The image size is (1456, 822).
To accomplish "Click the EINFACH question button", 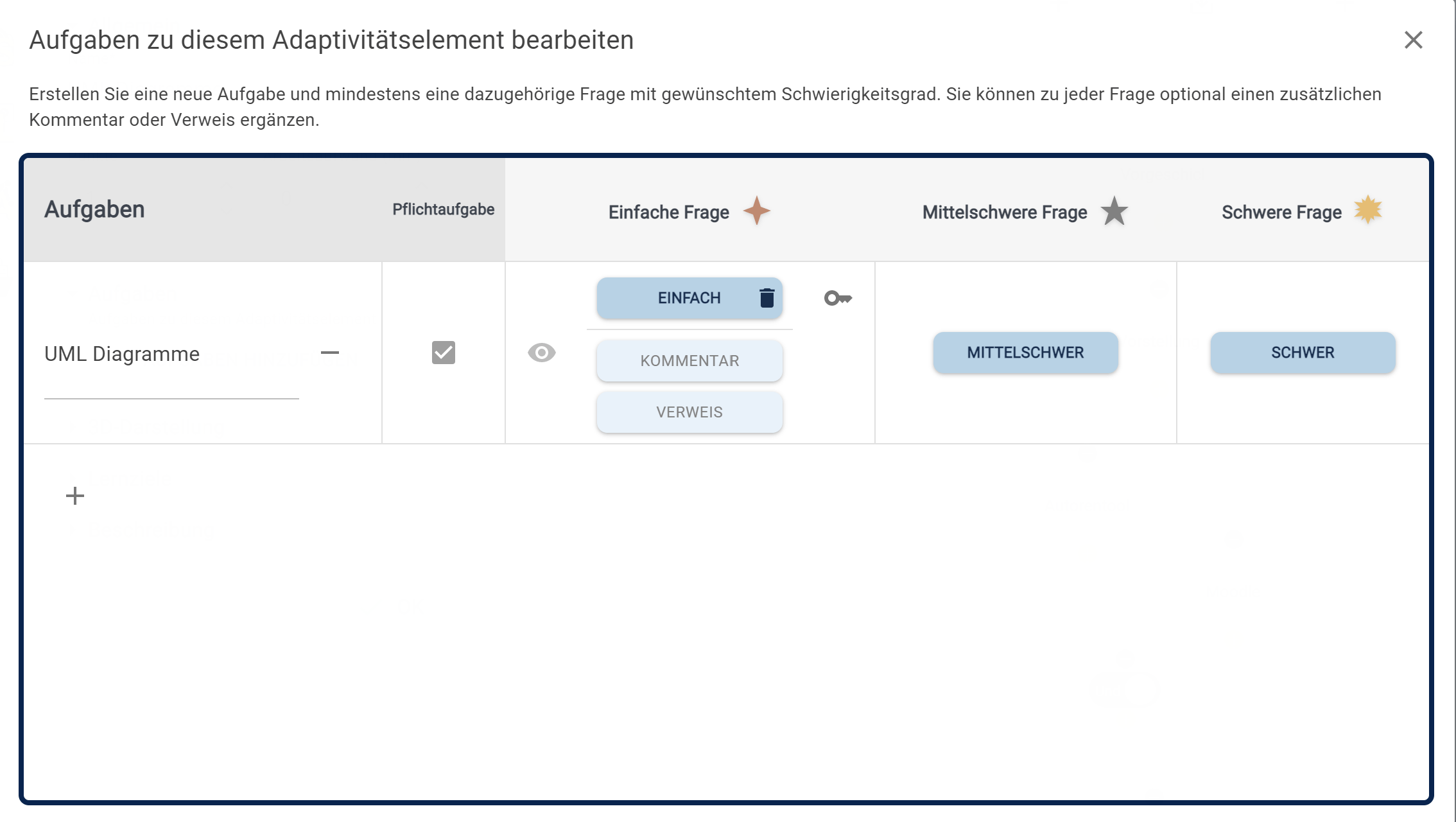I will tap(680, 298).
